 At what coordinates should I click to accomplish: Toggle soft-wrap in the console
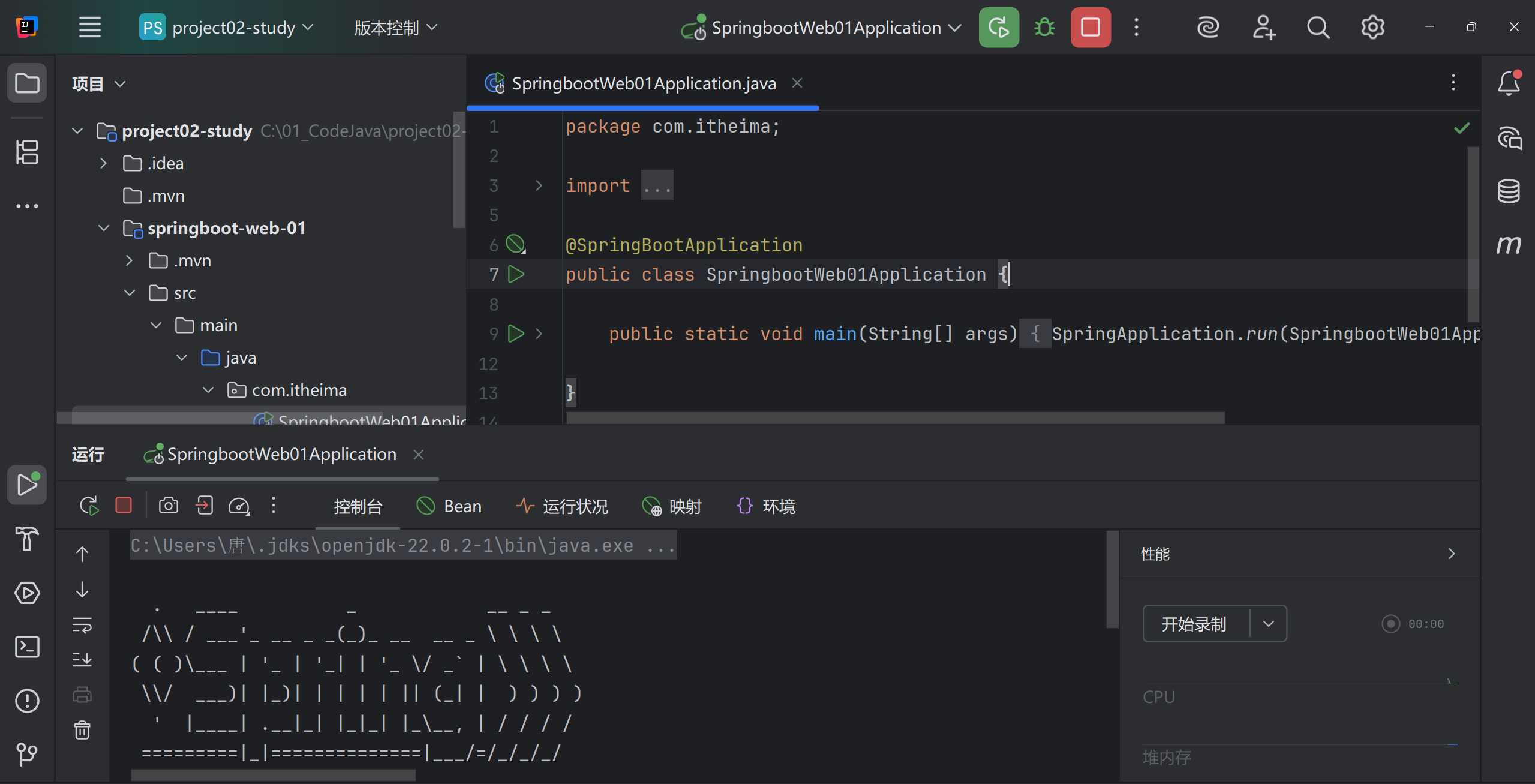click(x=82, y=625)
